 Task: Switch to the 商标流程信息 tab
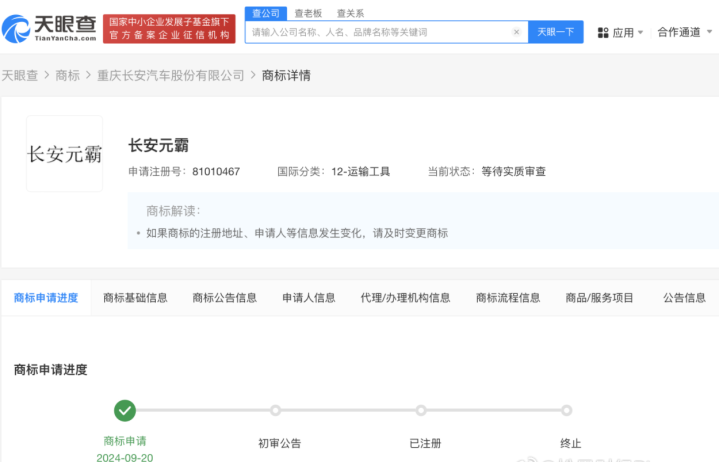click(x=508, y=298)
